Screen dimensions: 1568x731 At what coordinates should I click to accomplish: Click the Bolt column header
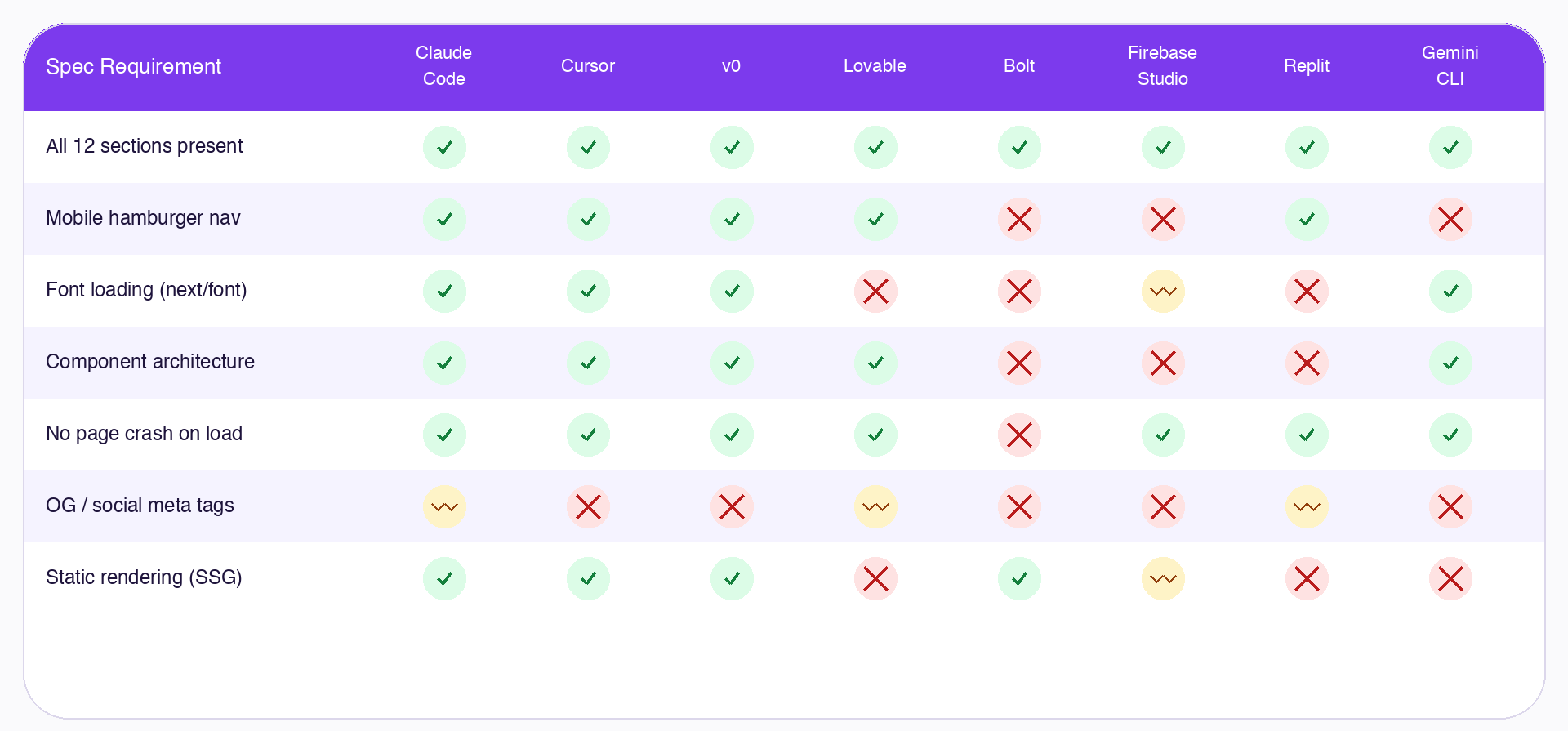[x=1019, y=65]
